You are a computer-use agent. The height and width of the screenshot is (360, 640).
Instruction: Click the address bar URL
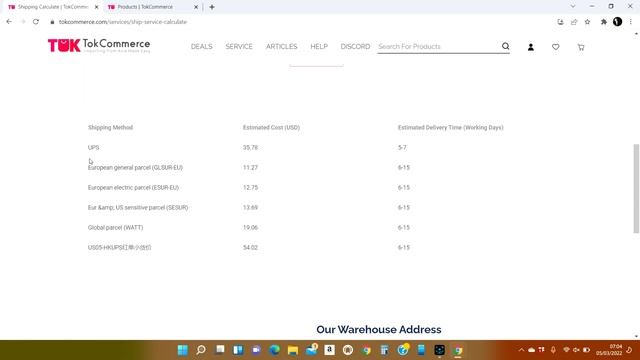123,22
